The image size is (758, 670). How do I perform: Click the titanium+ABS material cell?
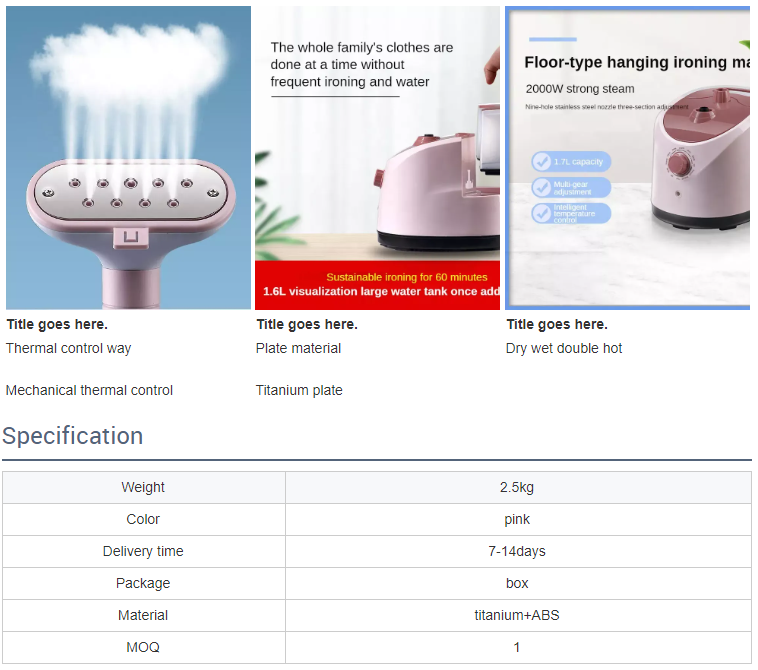(x=518, y=615)
